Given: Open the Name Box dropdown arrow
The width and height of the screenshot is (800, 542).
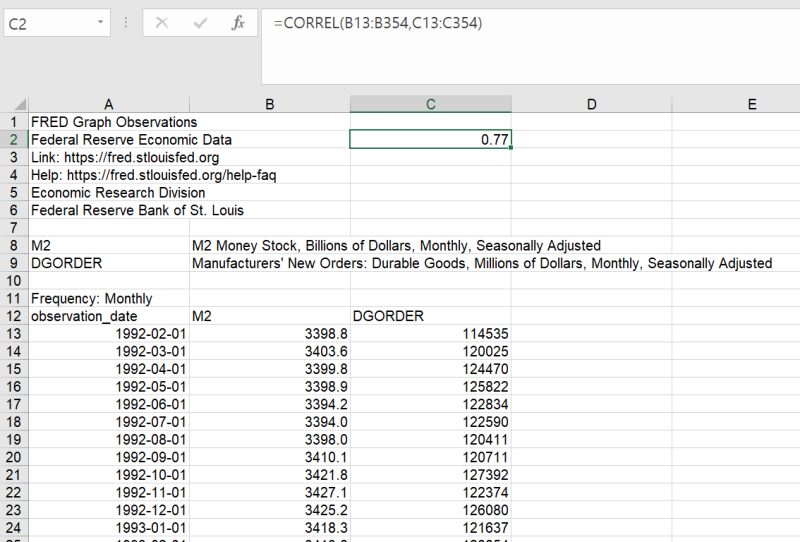Looking at the screenshot, I should (x=100, y=22).
